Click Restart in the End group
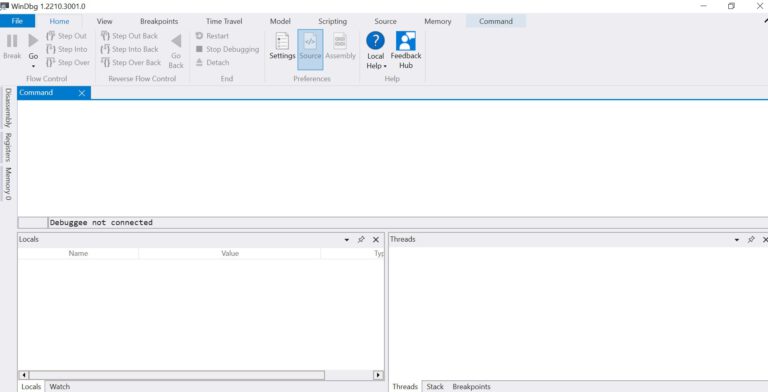The image size is (768, 392). pyautogui.click(x=212, y=36)
